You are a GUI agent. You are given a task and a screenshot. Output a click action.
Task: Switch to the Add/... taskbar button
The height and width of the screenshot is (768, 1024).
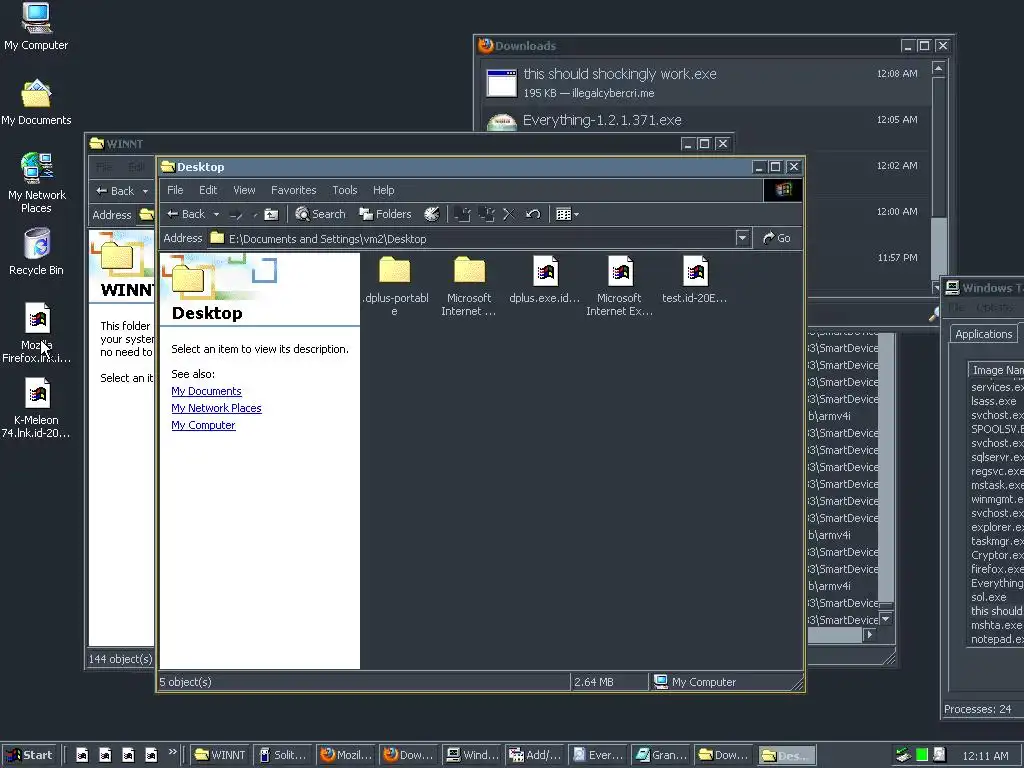pos(536,755)
